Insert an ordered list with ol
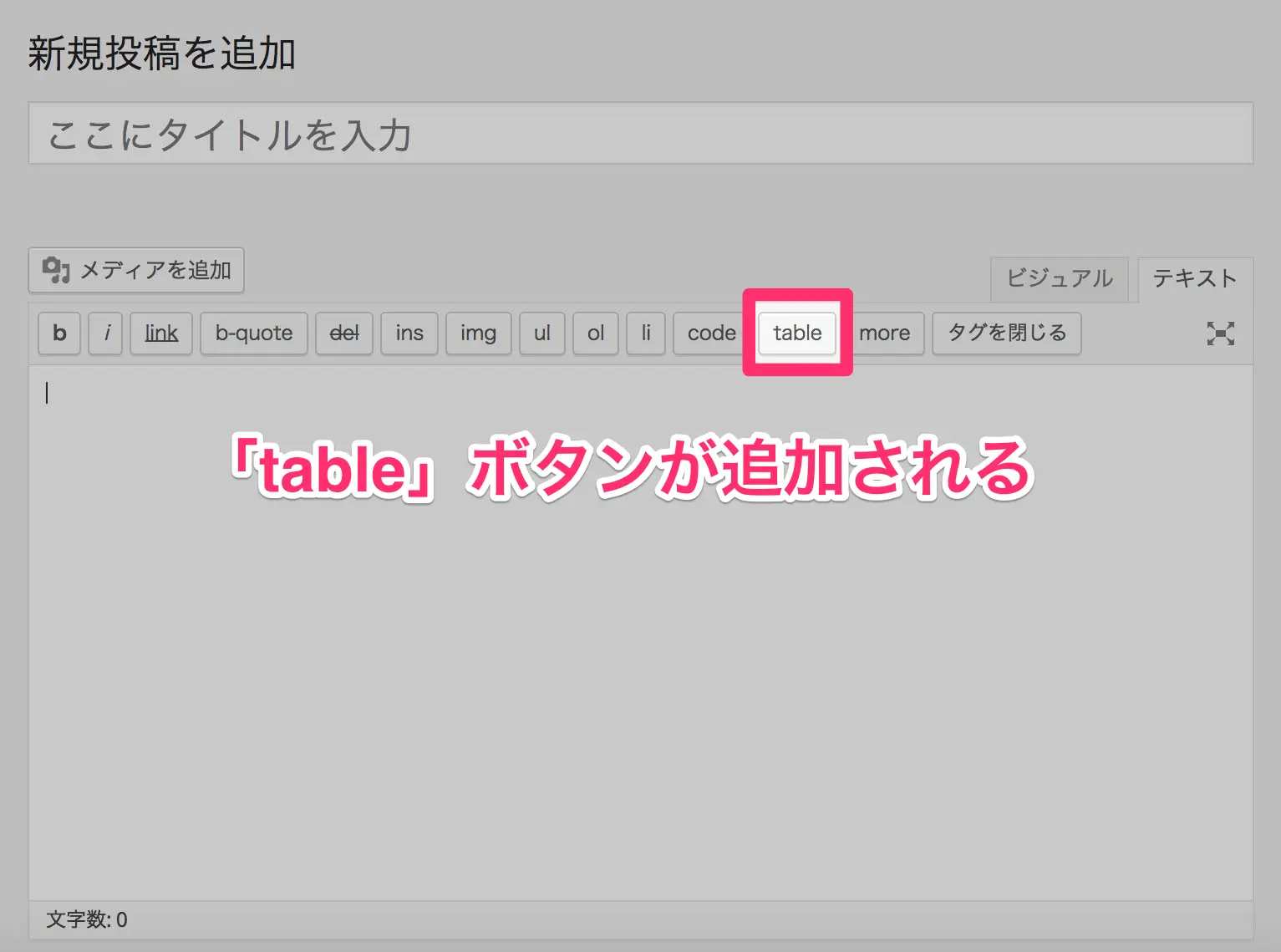This screenshot has height=952, width=1281. pyautogui.click(x=595, y=333)
